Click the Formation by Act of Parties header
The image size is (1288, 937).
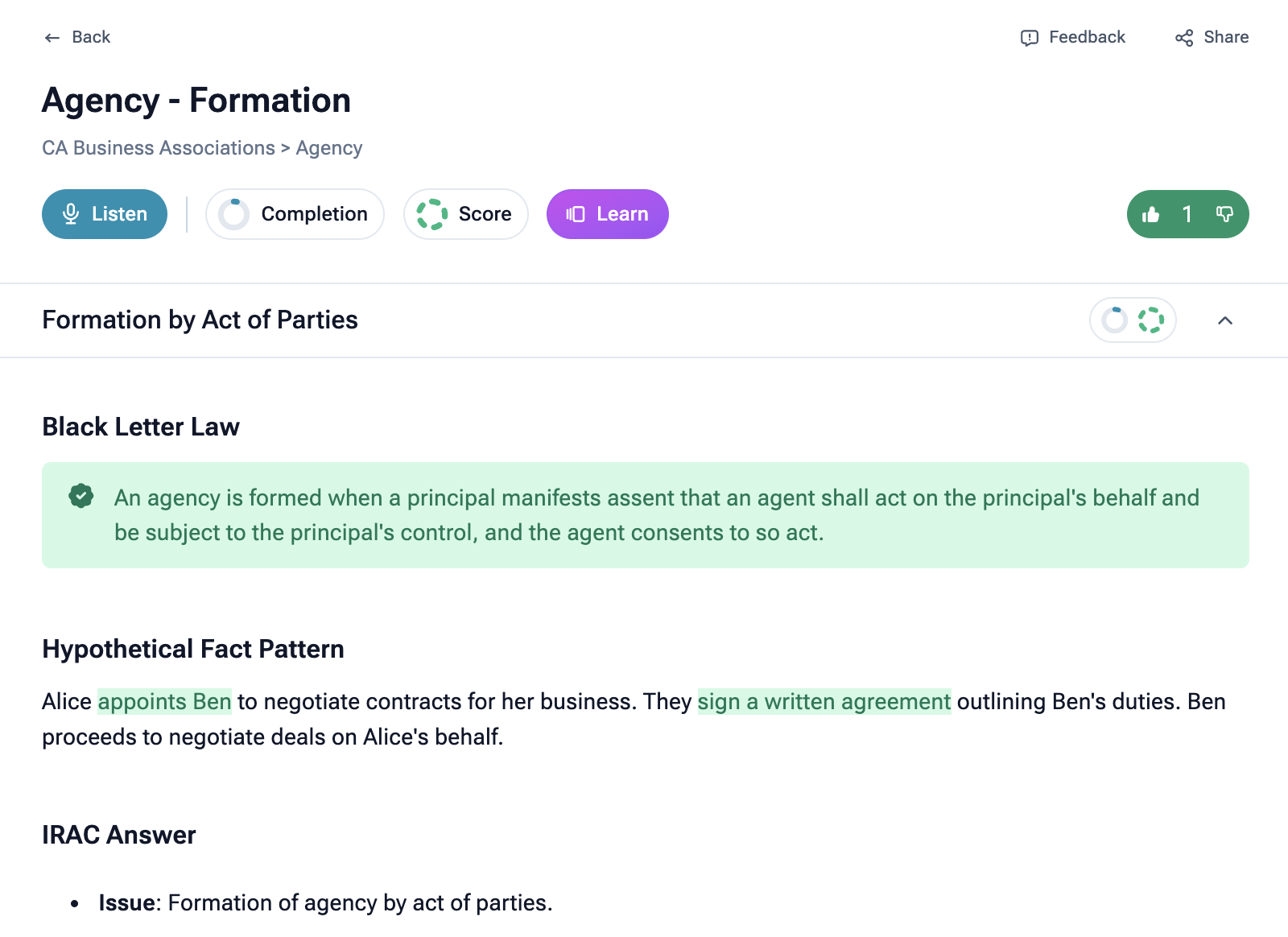coord(200,320)
